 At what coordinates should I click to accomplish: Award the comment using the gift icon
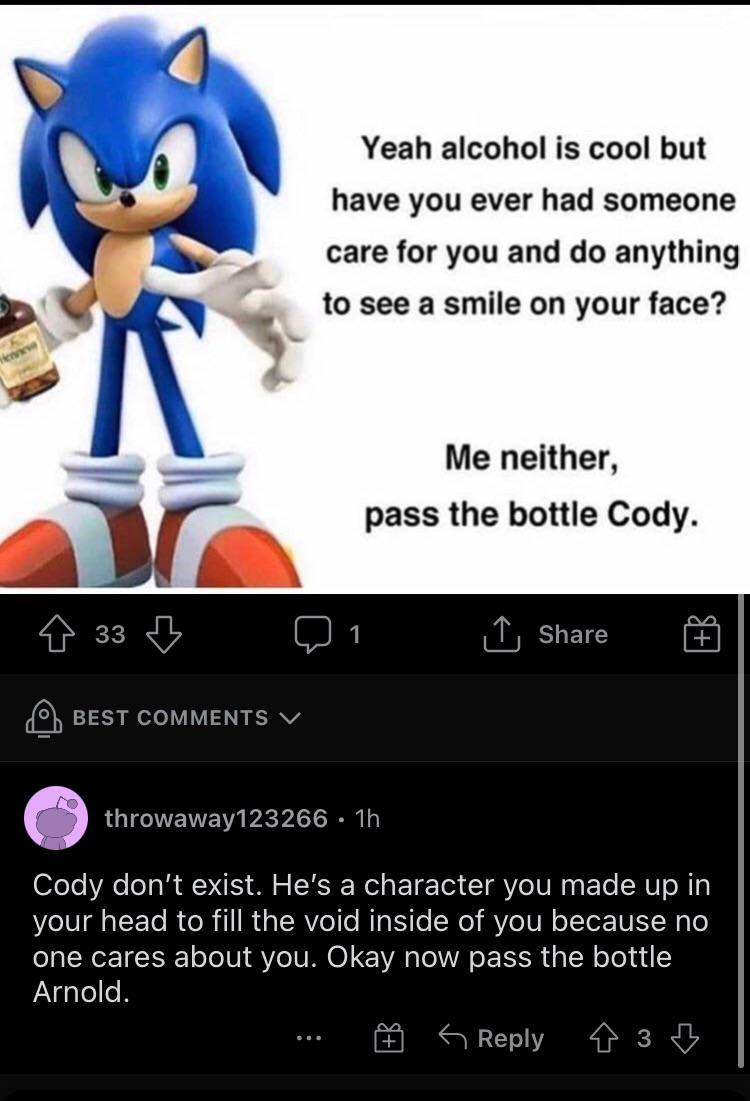388,1040
